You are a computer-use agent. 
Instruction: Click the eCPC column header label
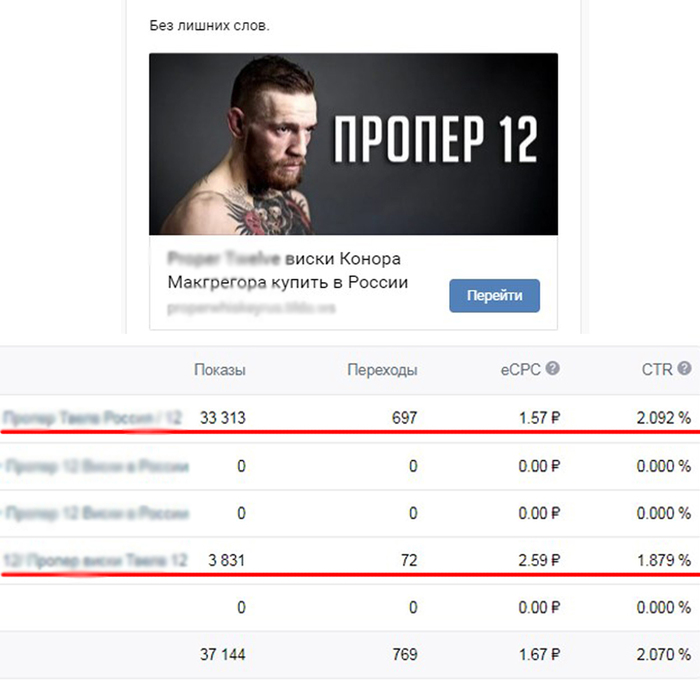click(x=520, y=370)
